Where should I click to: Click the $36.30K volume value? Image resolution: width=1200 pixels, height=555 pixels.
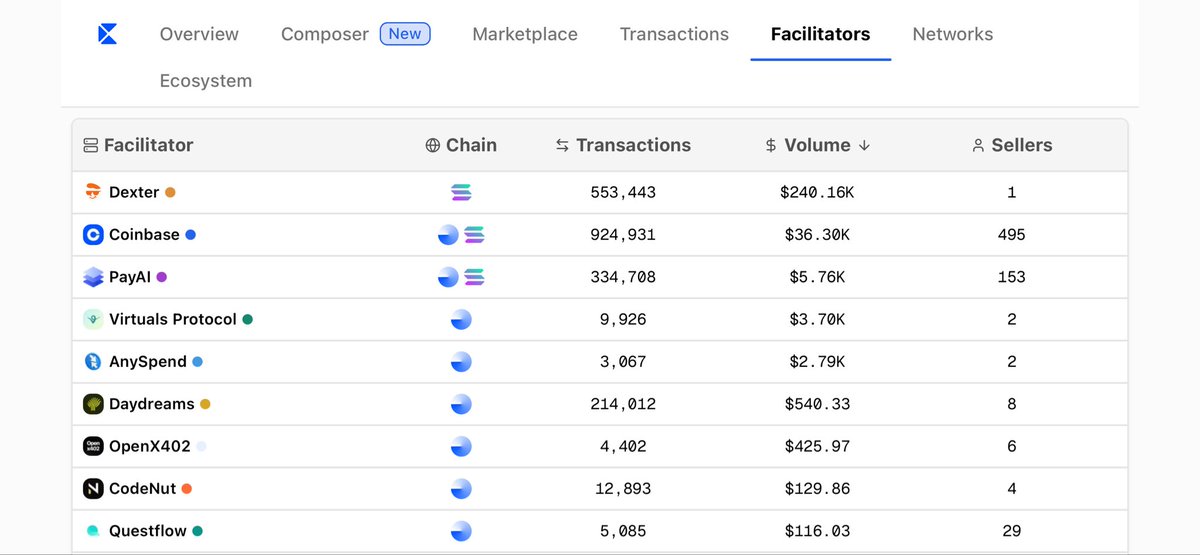tap(817, 235)
